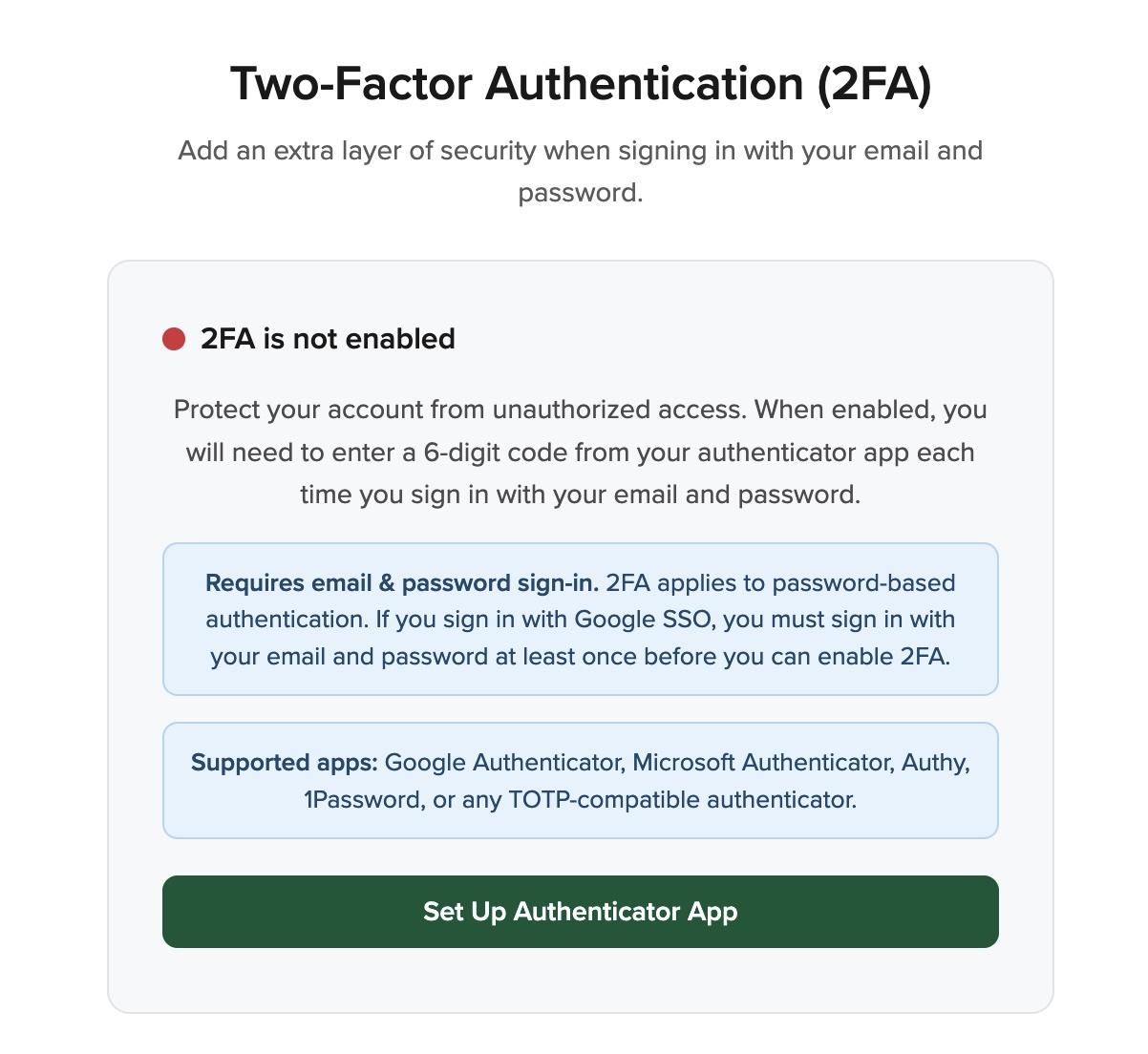Click the "Protect your account" description paragraph
The height and width of the screenshot is (1054, 1148).
click(581, 452)
